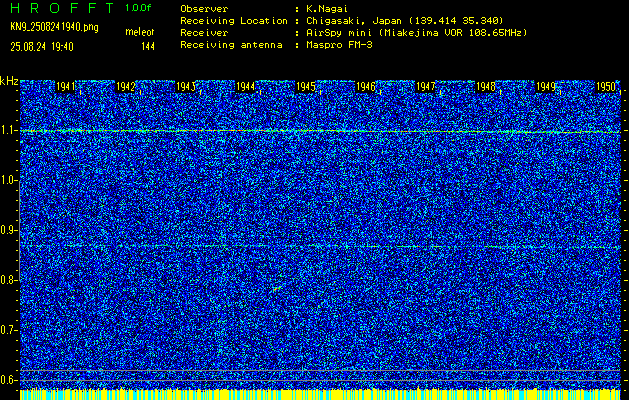Click the 0.6 frequency axis label

click(7, 380)
